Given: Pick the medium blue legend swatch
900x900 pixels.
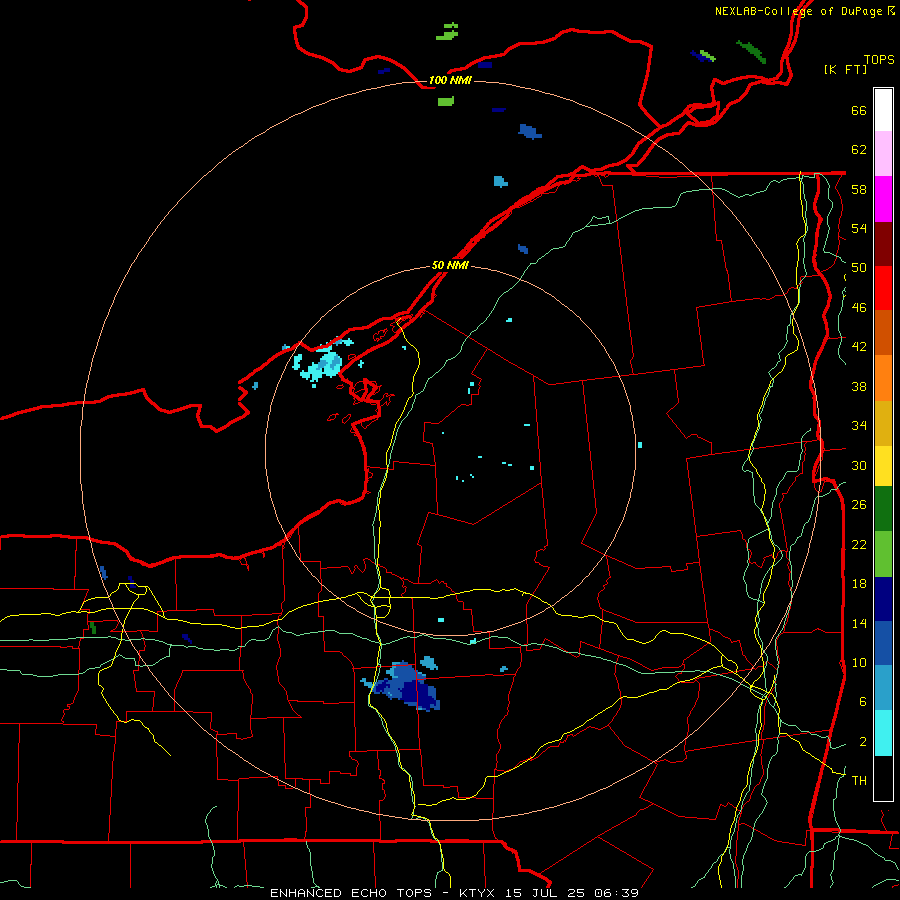Looking at the screenshot, I should click(883, 643).
